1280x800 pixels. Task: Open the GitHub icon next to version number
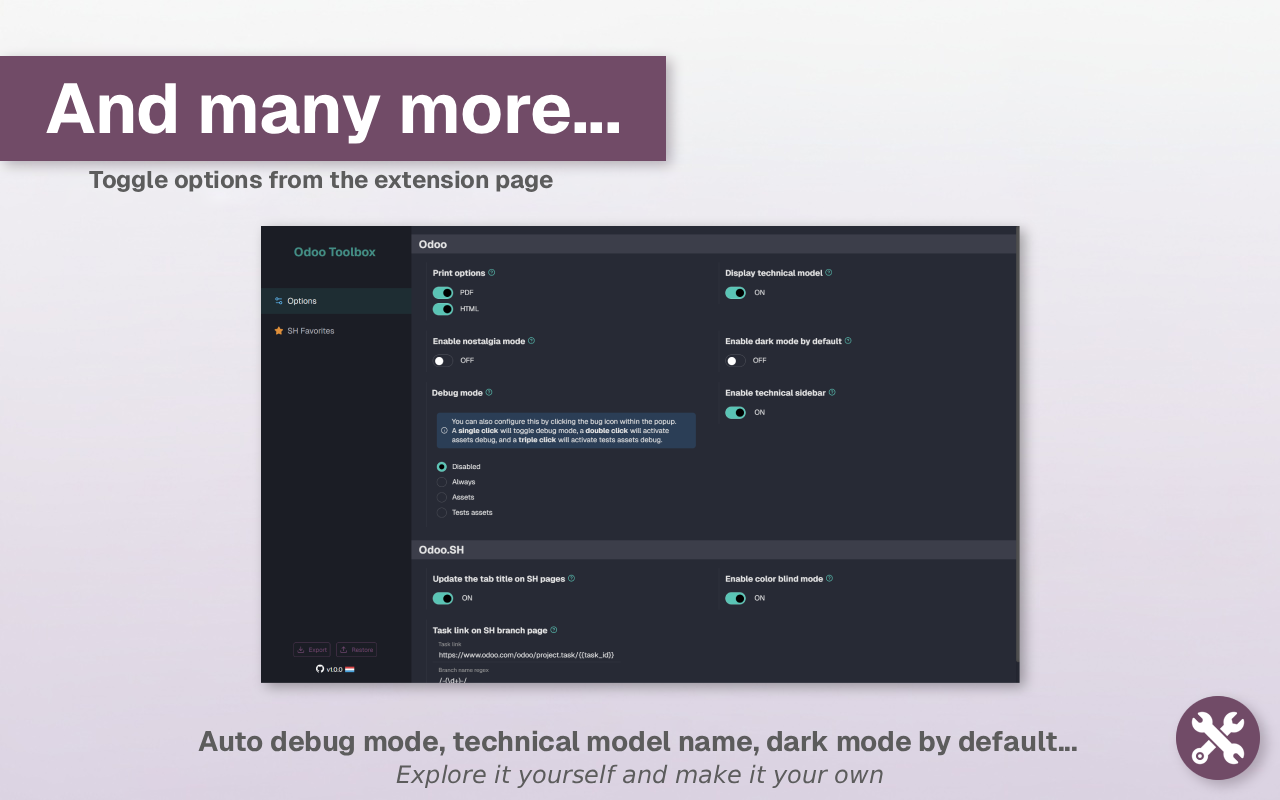click(319, 669)
